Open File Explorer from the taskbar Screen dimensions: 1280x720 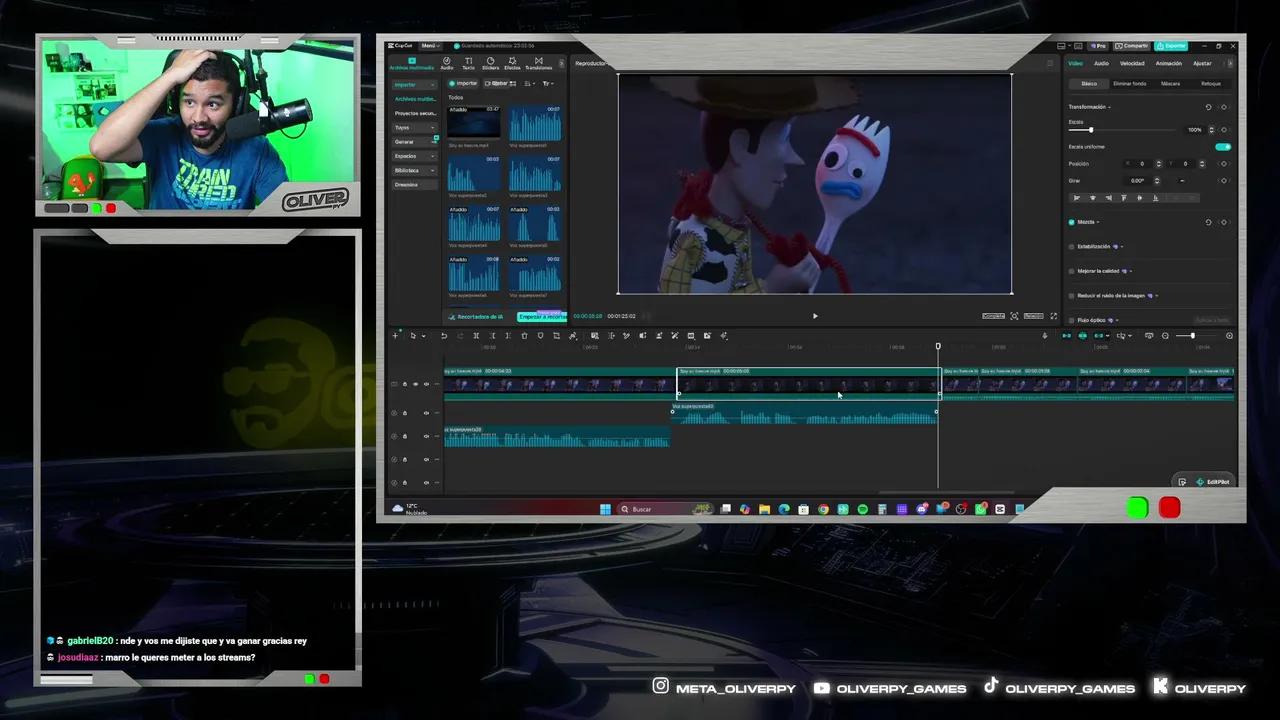[x=764, y=509]
